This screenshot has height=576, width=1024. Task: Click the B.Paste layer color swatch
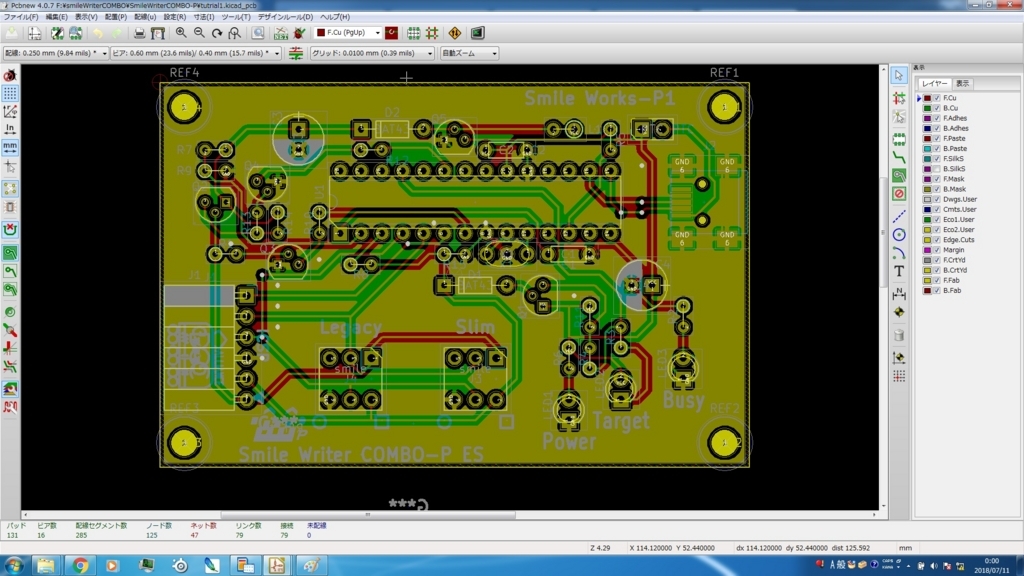point(927,149)
